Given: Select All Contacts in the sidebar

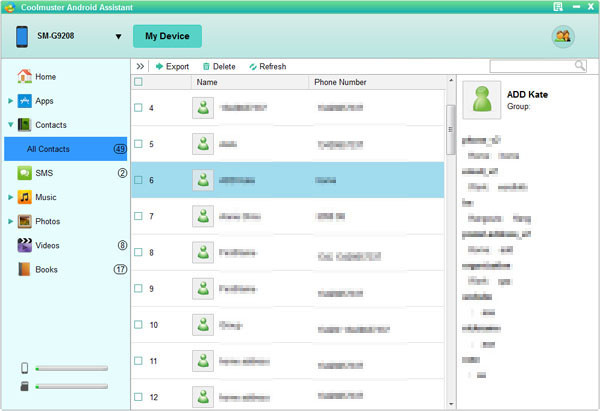Looking at the screenshot, I should pyautogui.click(x=65, y=149).
